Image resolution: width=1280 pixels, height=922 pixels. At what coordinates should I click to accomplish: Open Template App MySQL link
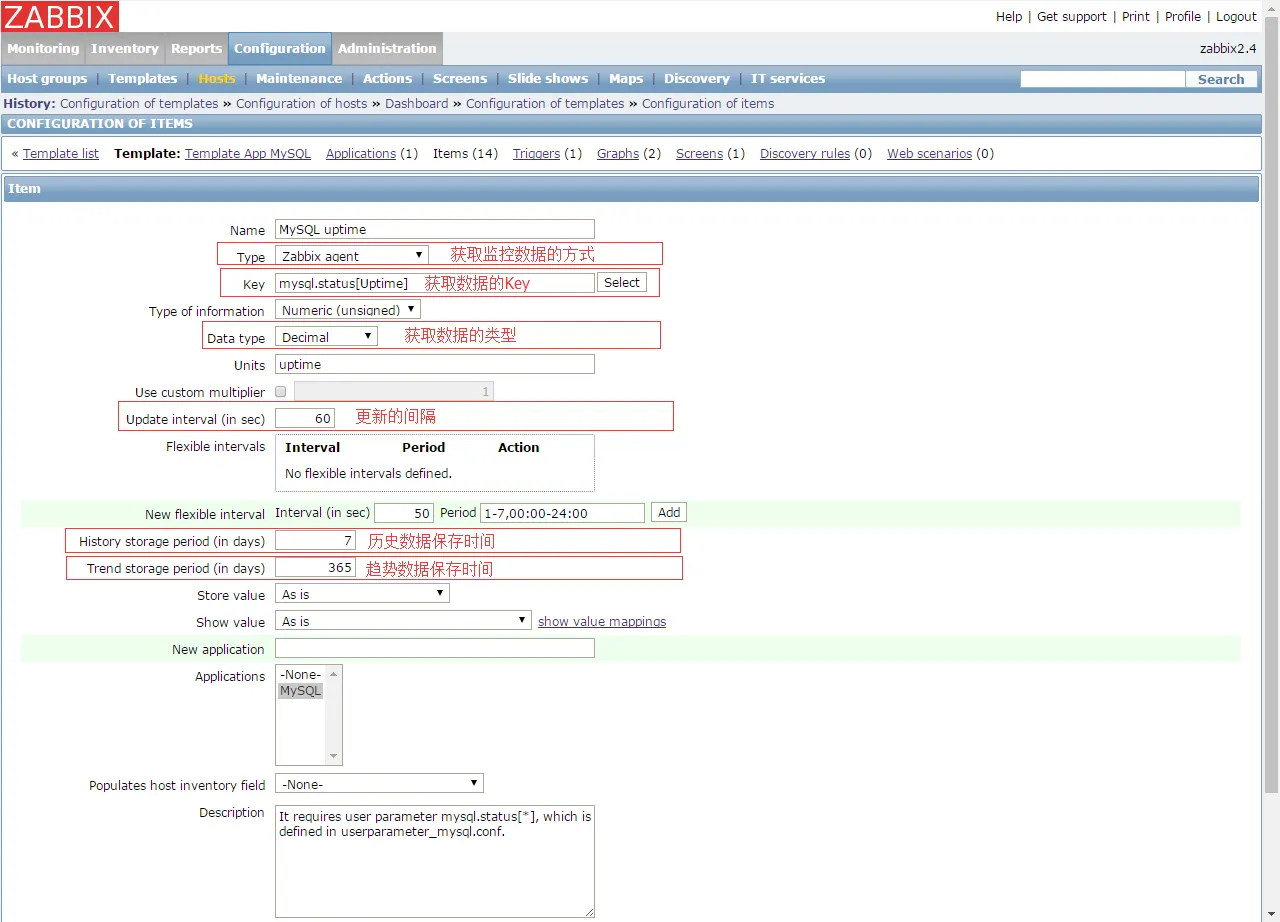[248, 153]
